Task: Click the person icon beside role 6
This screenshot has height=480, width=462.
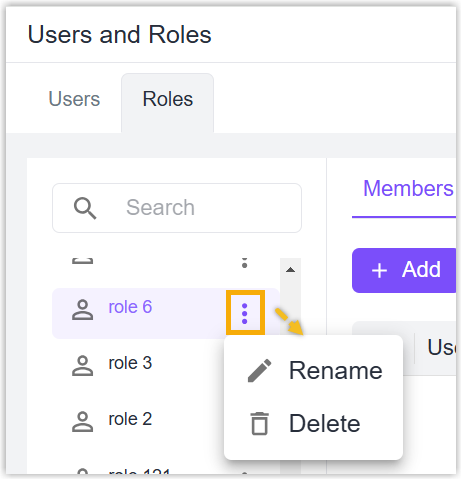Action: coord(82,310)
